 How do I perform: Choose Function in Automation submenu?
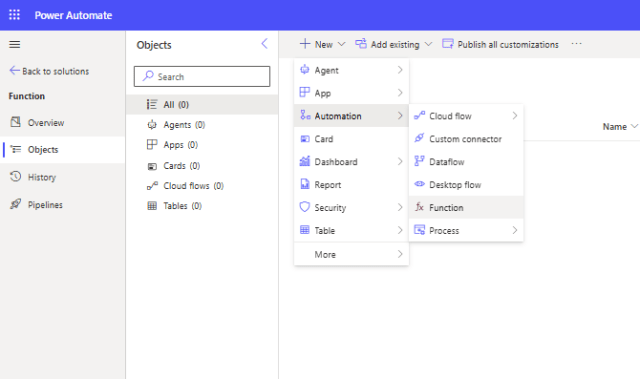point(466,207)
